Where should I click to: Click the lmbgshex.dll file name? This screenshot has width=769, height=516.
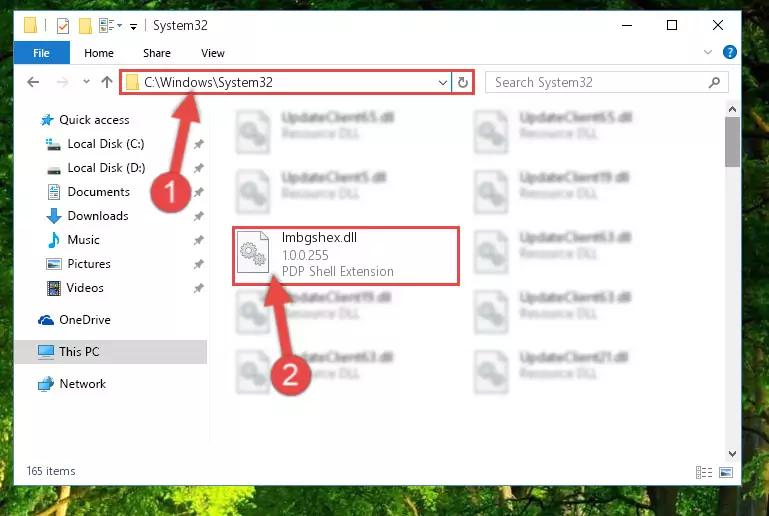(x=319, y=237)
